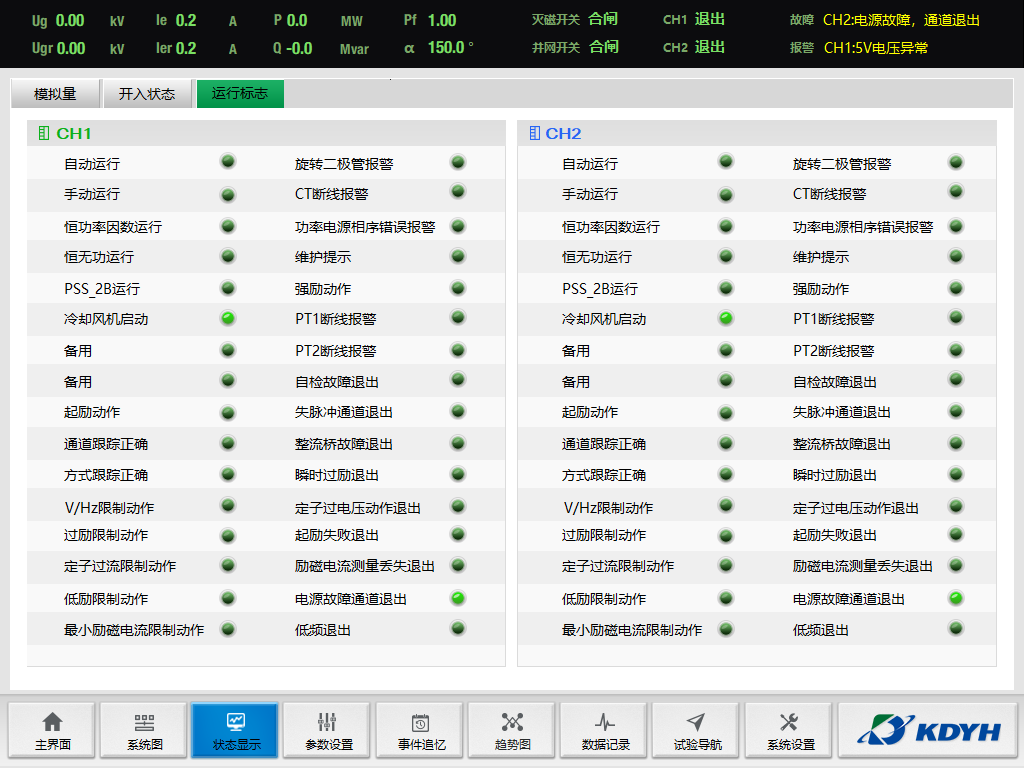Open 数据记录 data records
This screenshot has height=768, width=1024.
pos(604,731)
